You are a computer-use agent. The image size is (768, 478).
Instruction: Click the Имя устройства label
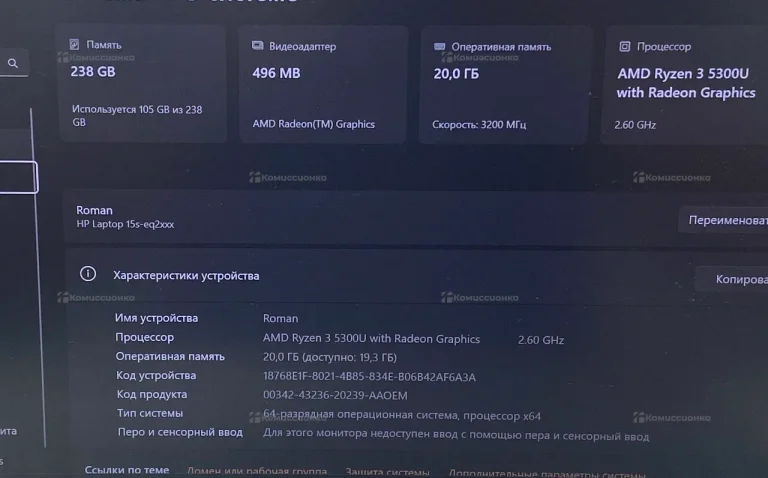coord(156,318)
